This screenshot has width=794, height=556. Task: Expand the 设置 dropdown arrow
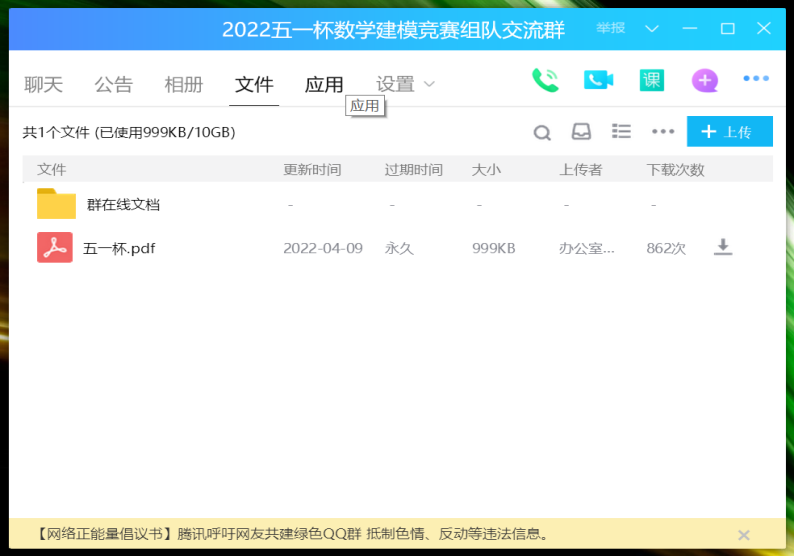(430, 84)
